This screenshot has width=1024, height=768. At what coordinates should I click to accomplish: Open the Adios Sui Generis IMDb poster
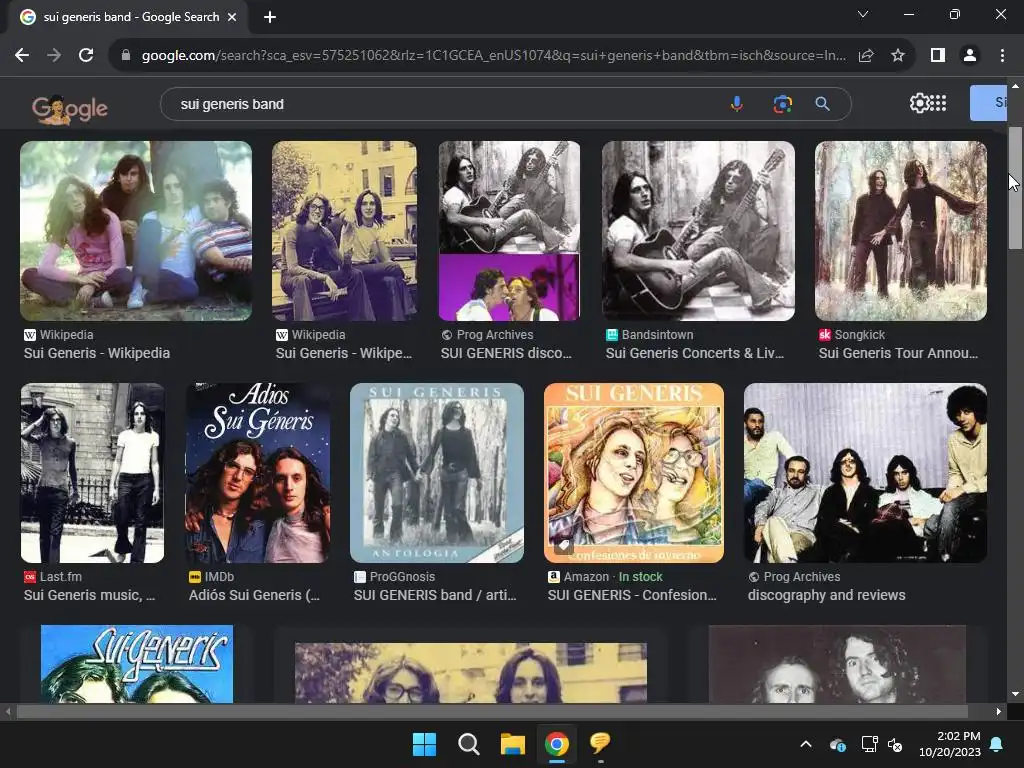pyautogui.click(x=257, y=473)
